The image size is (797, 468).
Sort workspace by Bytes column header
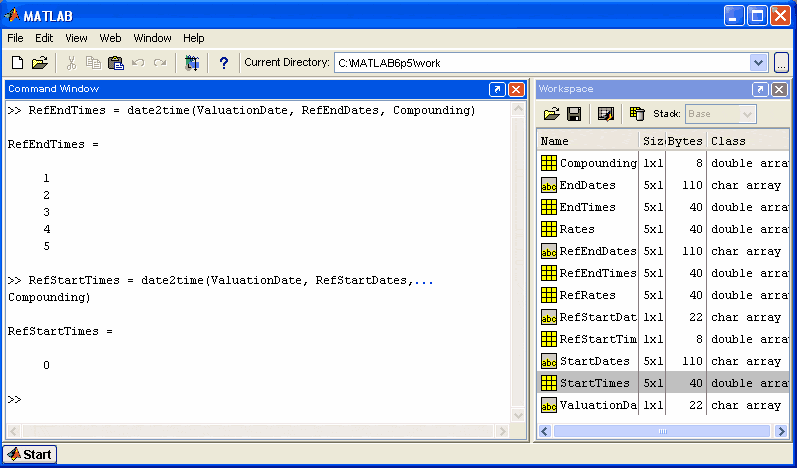[x=686, y=141]
